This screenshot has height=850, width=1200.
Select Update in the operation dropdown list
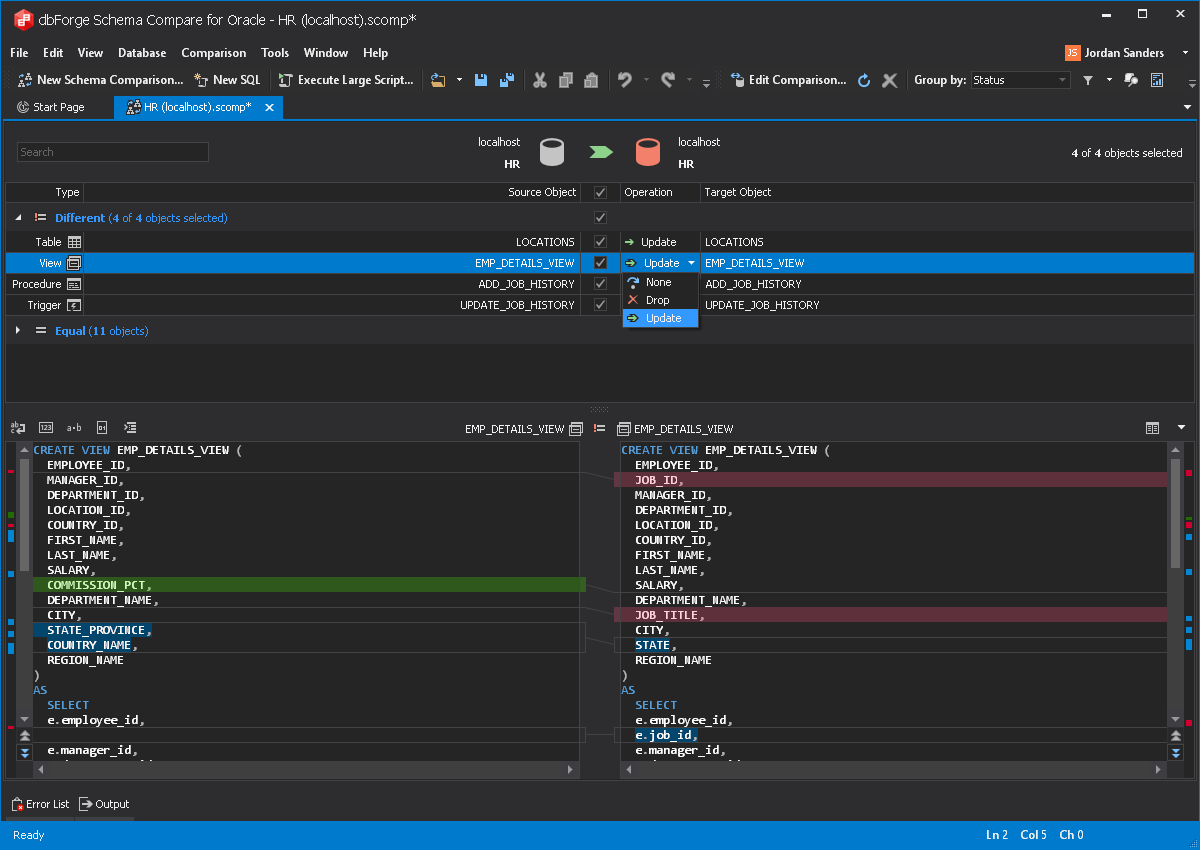[660, 318]
